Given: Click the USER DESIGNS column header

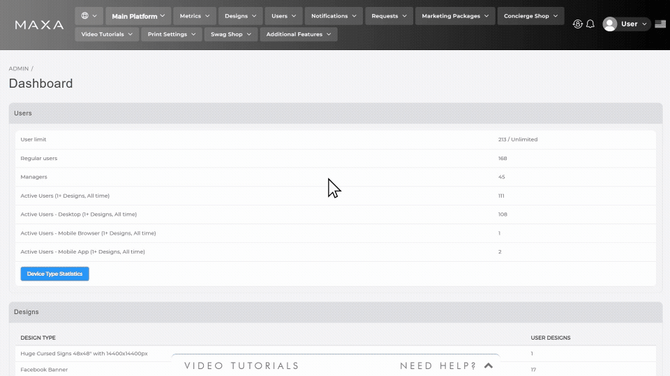Looking at the screenshot, I should [550, 338].
